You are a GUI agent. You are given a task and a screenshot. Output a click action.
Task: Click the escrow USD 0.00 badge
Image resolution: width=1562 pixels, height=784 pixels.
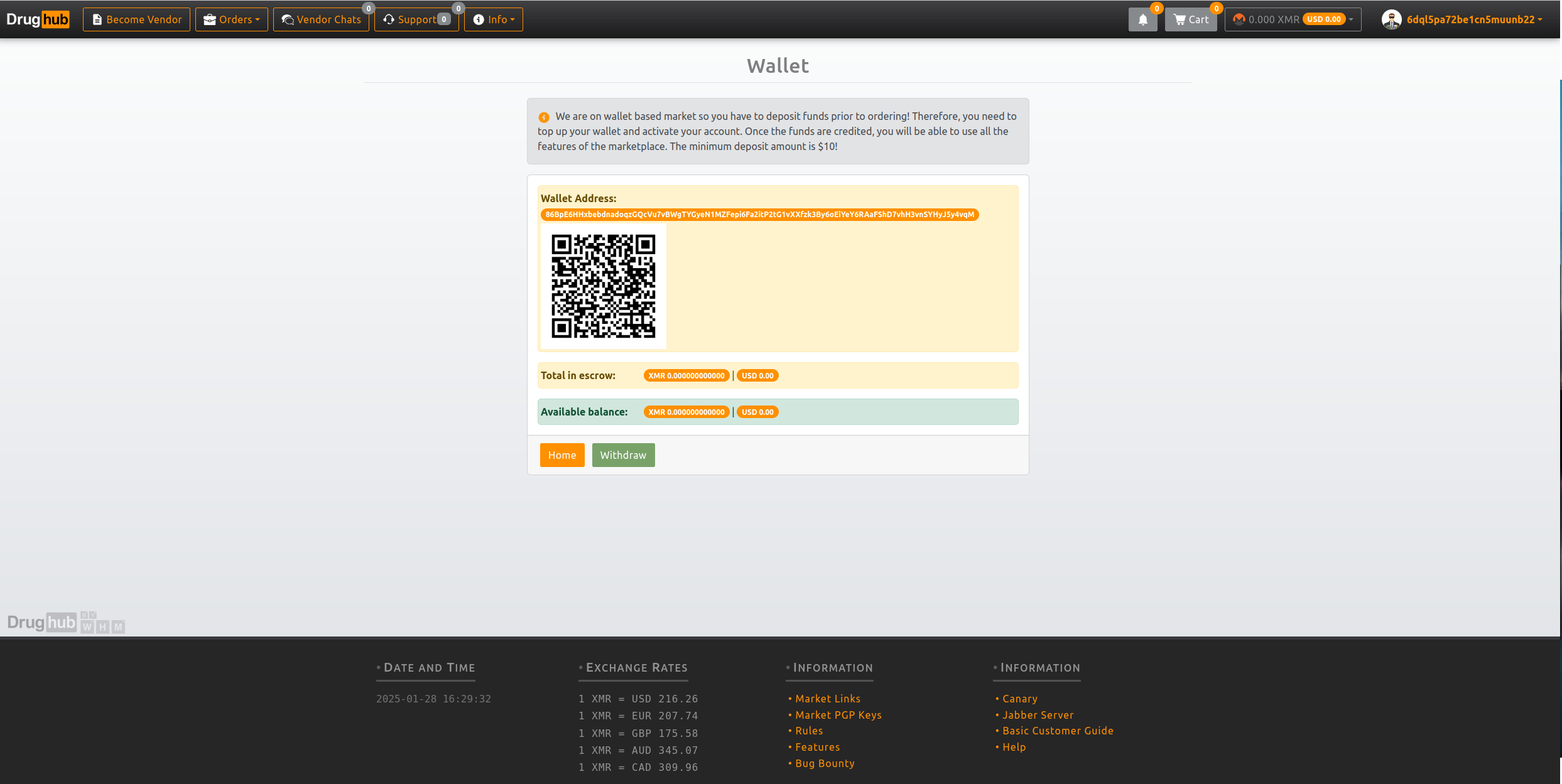pos(757,376)
